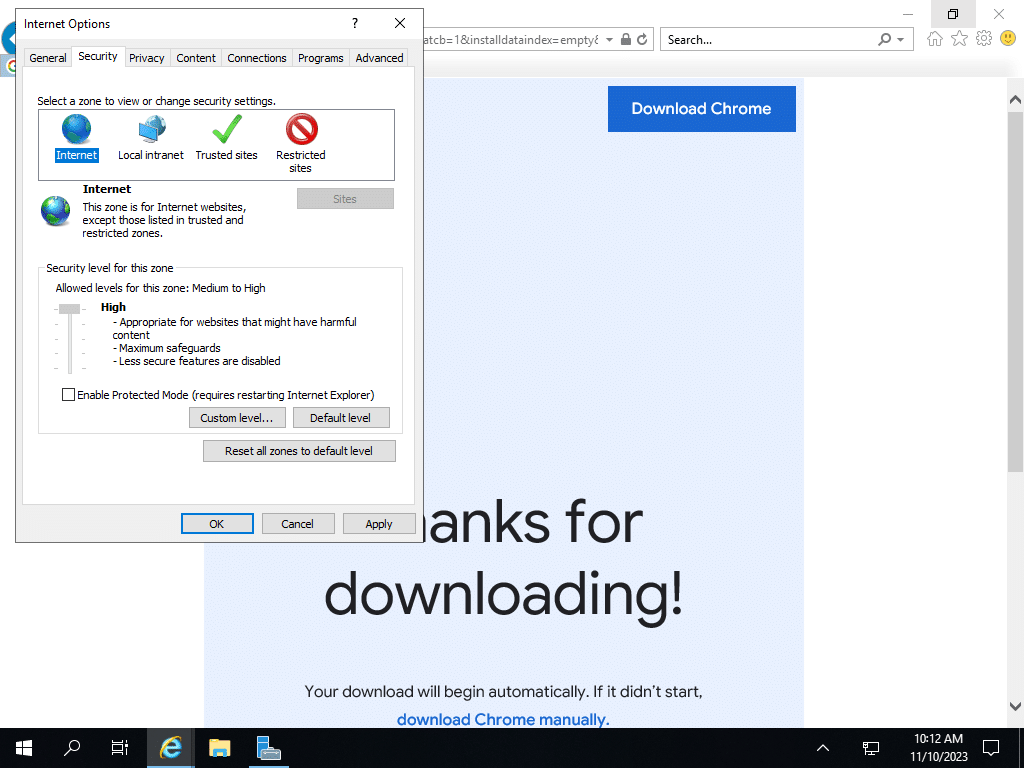The image size is (1024, 768).
Task: Expand the address bar dropdown arrow
Action: click(609, 39)
